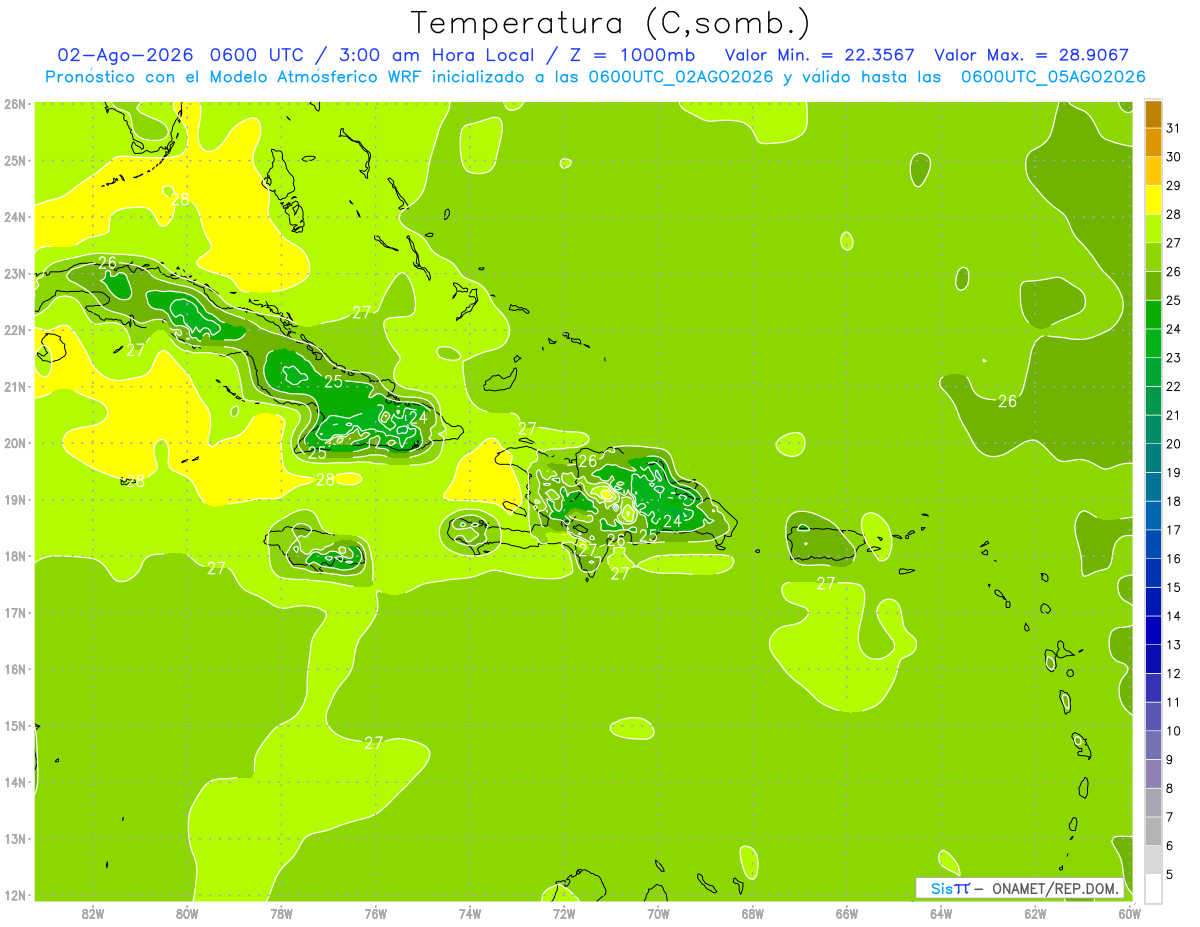Viewport: 1200px width, 927px height.
Task: Click the "20N" latitude axis label
Action: [x=15, y=443]
